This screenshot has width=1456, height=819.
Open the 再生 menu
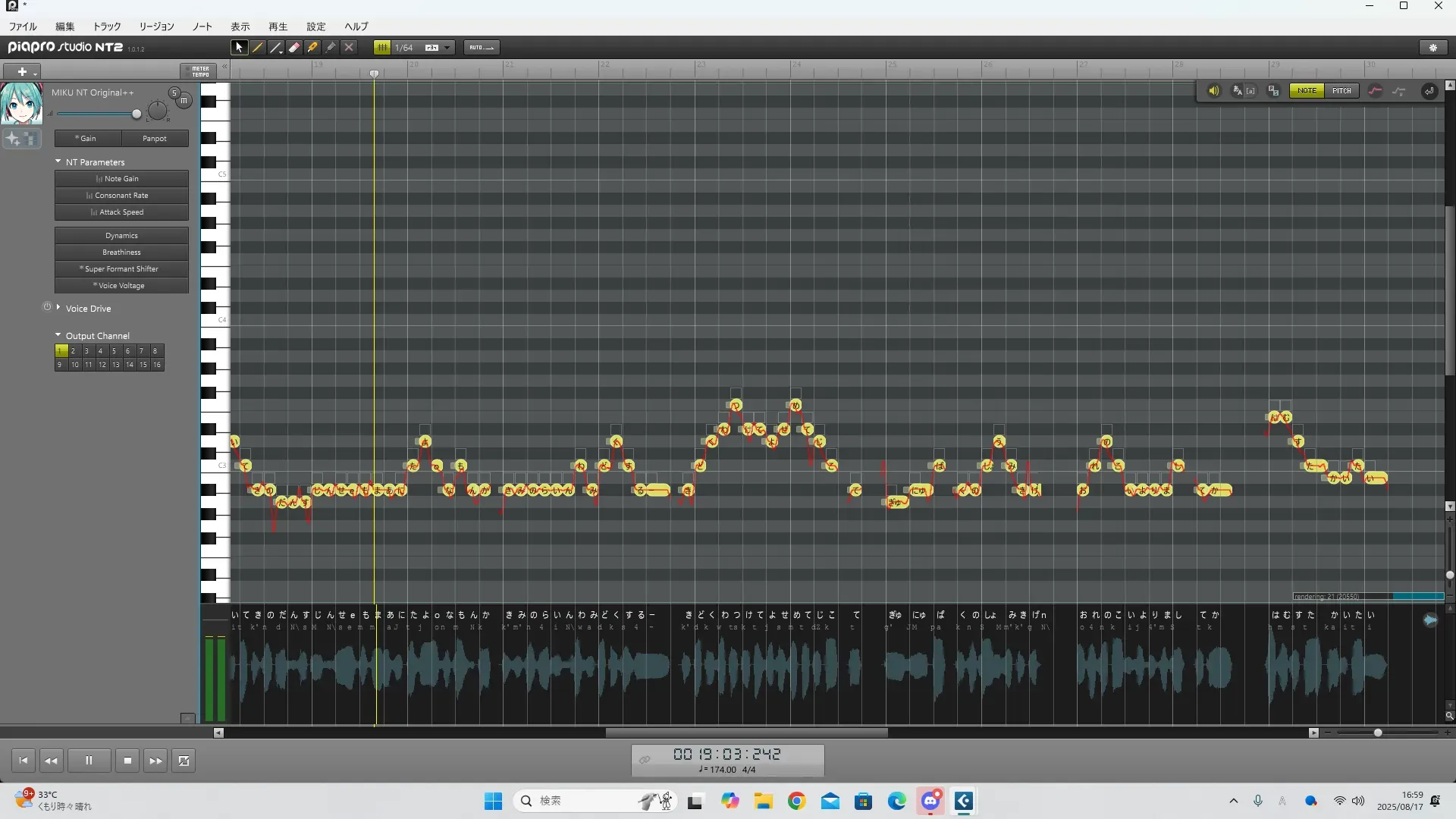point(278,26)
